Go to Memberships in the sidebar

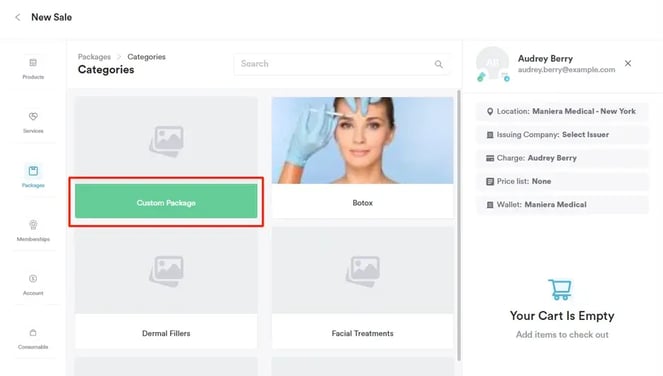pos(33,230)
